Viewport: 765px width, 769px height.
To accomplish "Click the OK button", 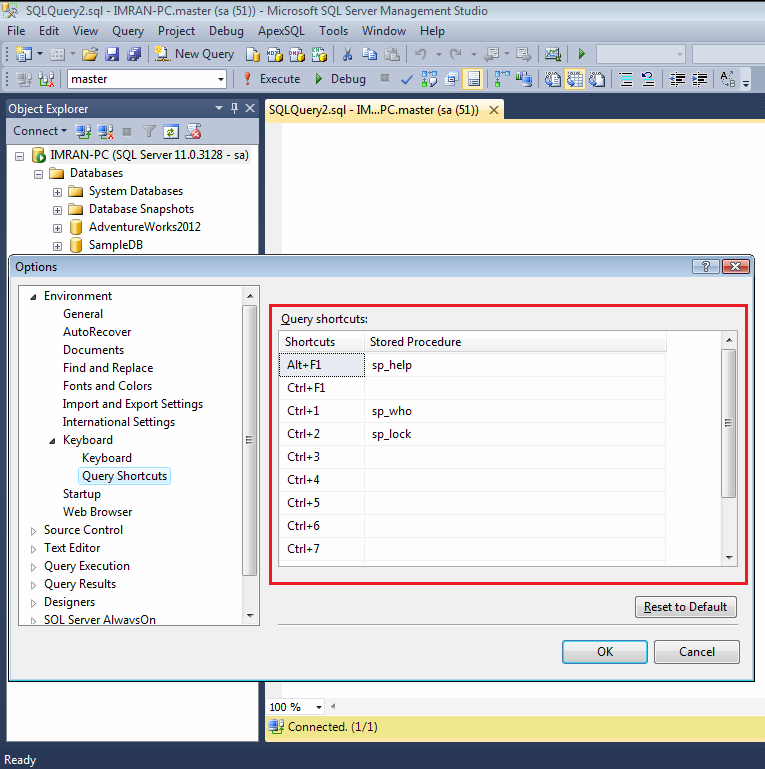I will [x=605, y=652].
